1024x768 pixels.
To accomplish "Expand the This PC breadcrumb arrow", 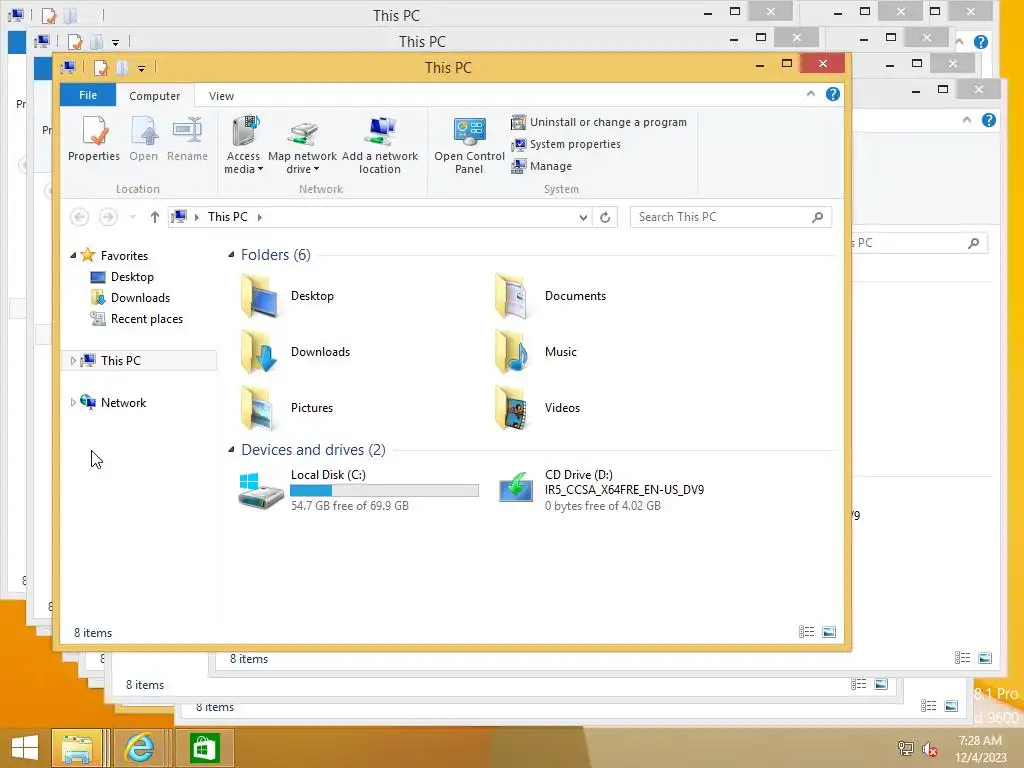I will 260,217.
